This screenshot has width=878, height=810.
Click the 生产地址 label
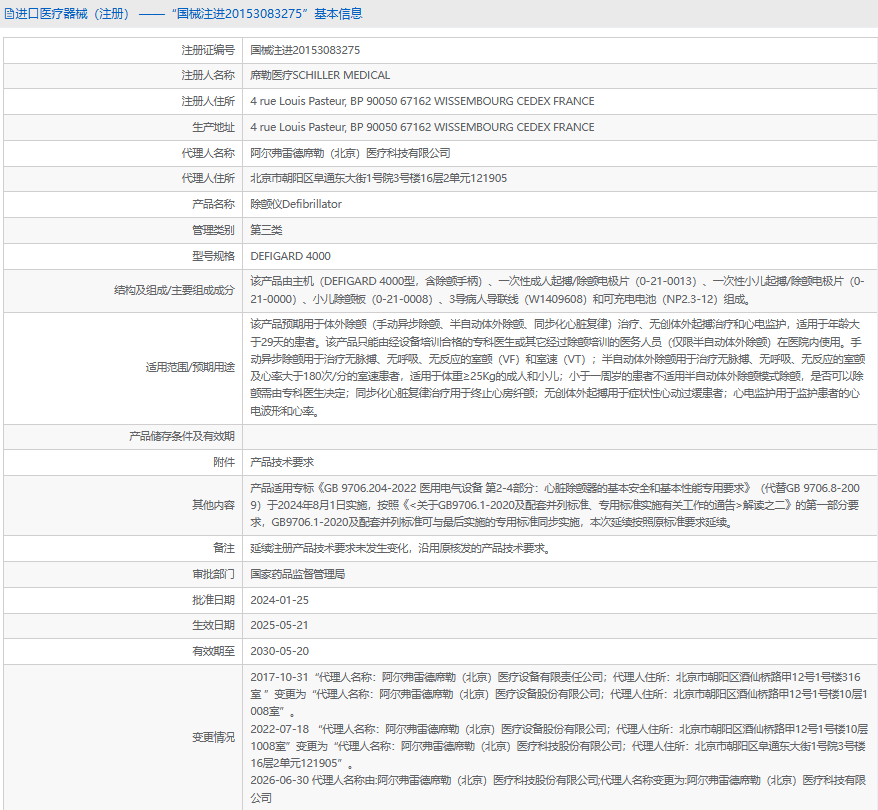click(x=213, y=127)
